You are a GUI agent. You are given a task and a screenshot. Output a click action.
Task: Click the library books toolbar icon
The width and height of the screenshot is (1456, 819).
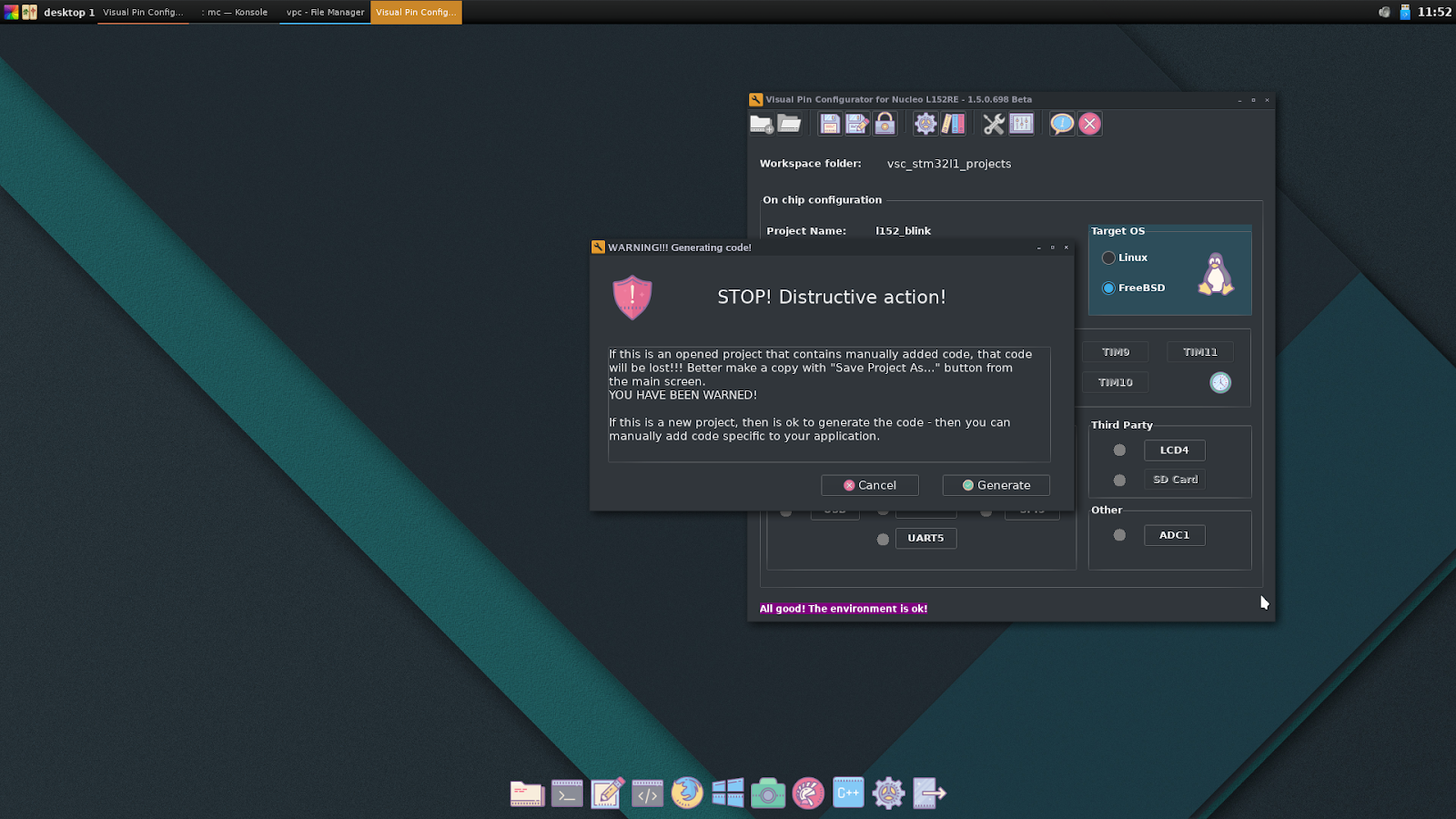tap(953, 124)
